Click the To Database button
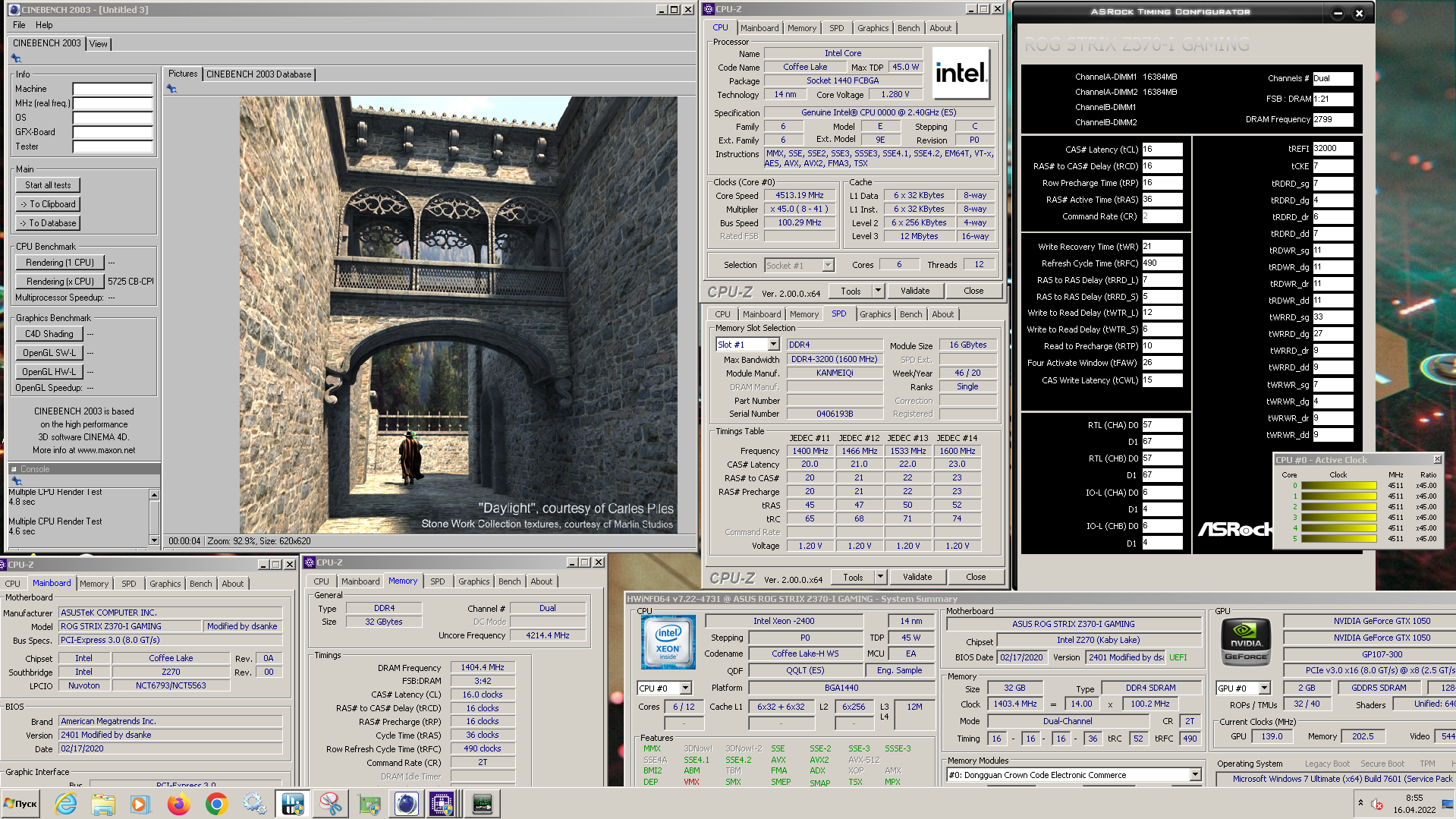1456x819 pixels. click(x=48, y=223)
